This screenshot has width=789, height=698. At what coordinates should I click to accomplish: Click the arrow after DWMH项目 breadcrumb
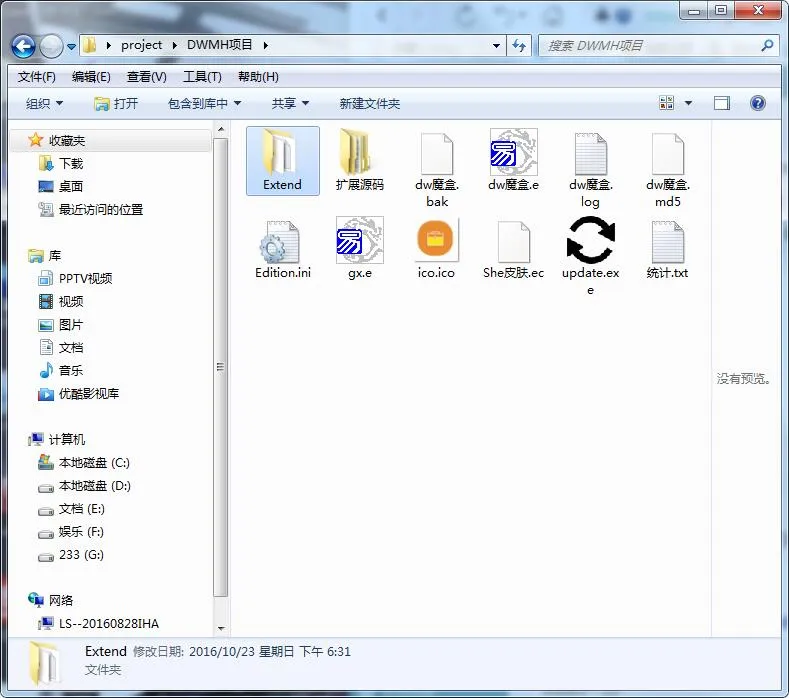click(265, 45)
